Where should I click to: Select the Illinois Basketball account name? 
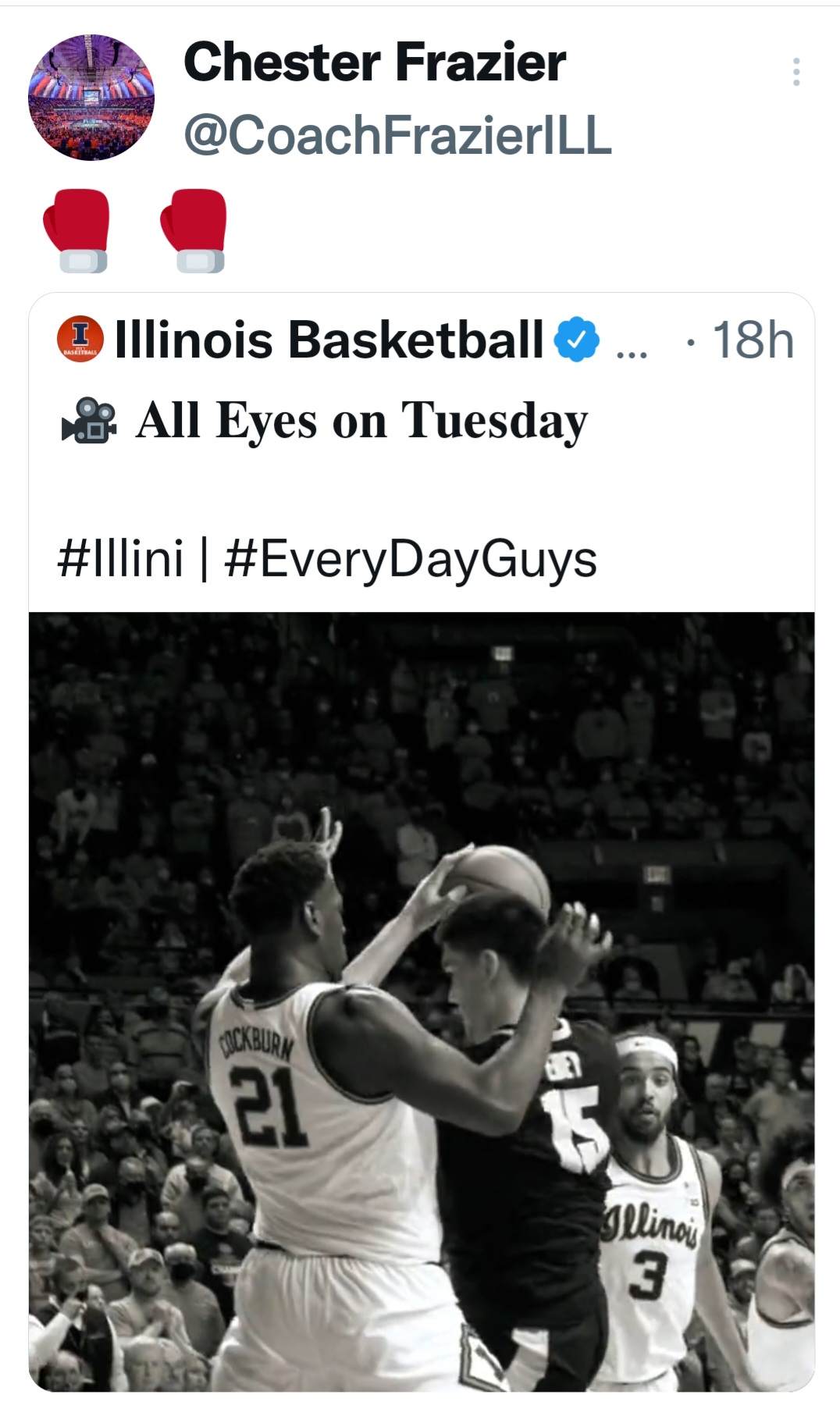coord(329,340)
